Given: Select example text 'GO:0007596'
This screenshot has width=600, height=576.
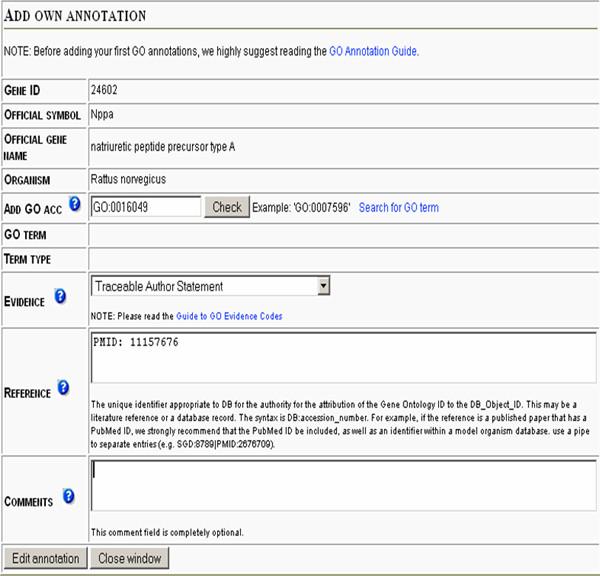Looking at the screenshot, I should [321, 207].
